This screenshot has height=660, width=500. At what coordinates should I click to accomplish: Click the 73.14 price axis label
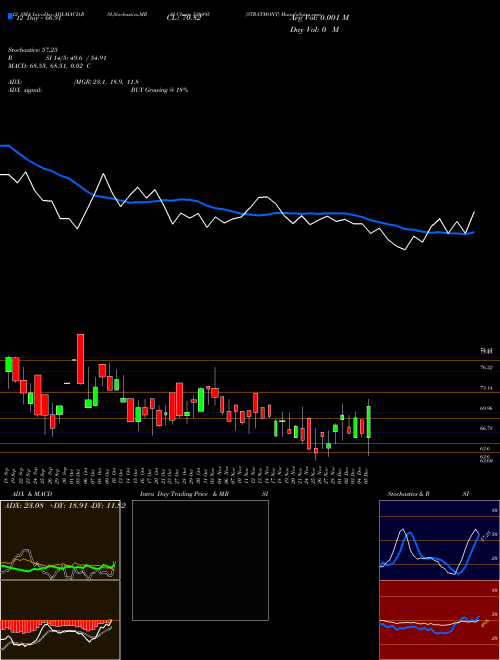pos(486,388)
